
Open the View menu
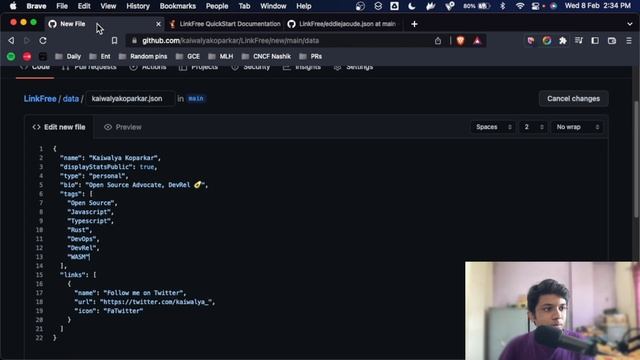click(x=108, y=6)
